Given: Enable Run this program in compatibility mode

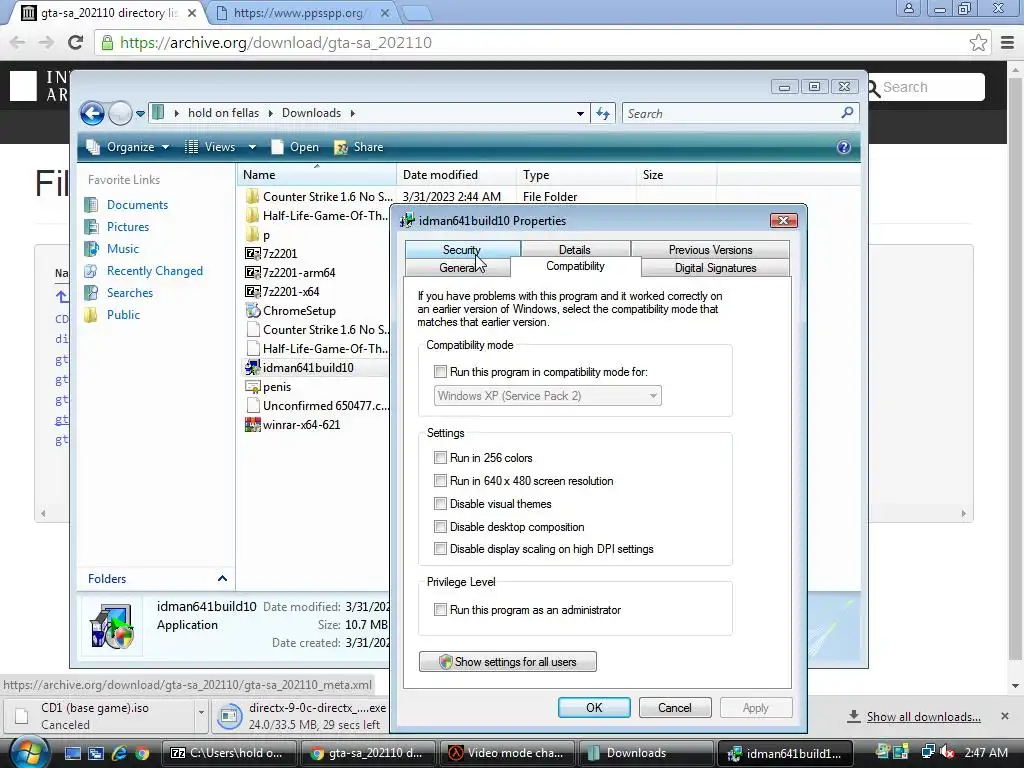Looking at the screenshot, I should [440, 372].
